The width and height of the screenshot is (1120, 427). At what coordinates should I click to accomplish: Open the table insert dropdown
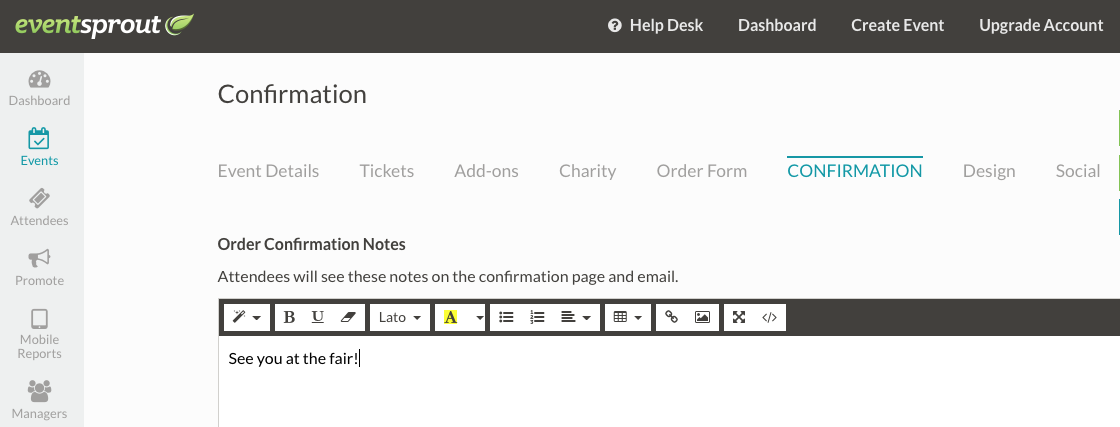627,317
